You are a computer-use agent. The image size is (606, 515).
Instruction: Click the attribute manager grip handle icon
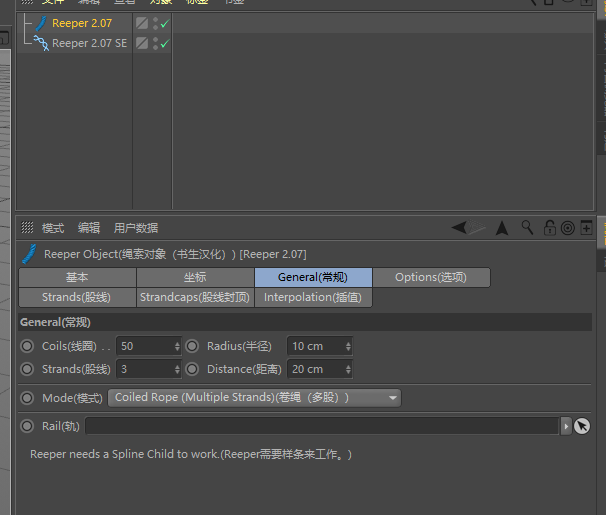click(x=27, y=228)
